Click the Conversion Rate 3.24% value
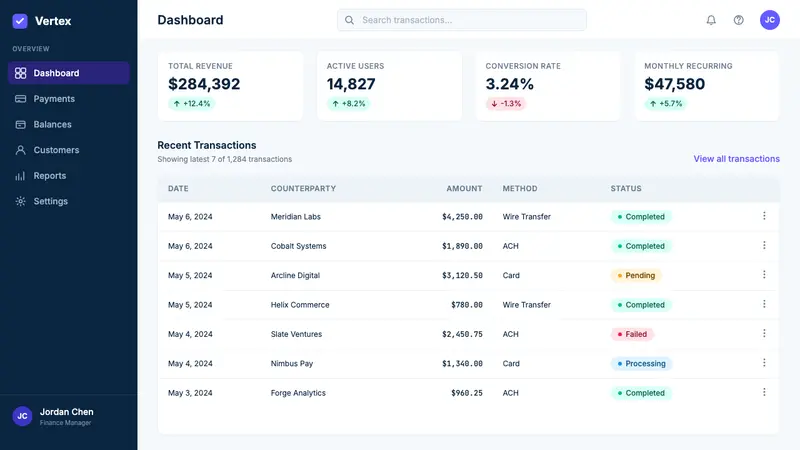This screenshot has height=450, width=800. click(x=510, y=84)
